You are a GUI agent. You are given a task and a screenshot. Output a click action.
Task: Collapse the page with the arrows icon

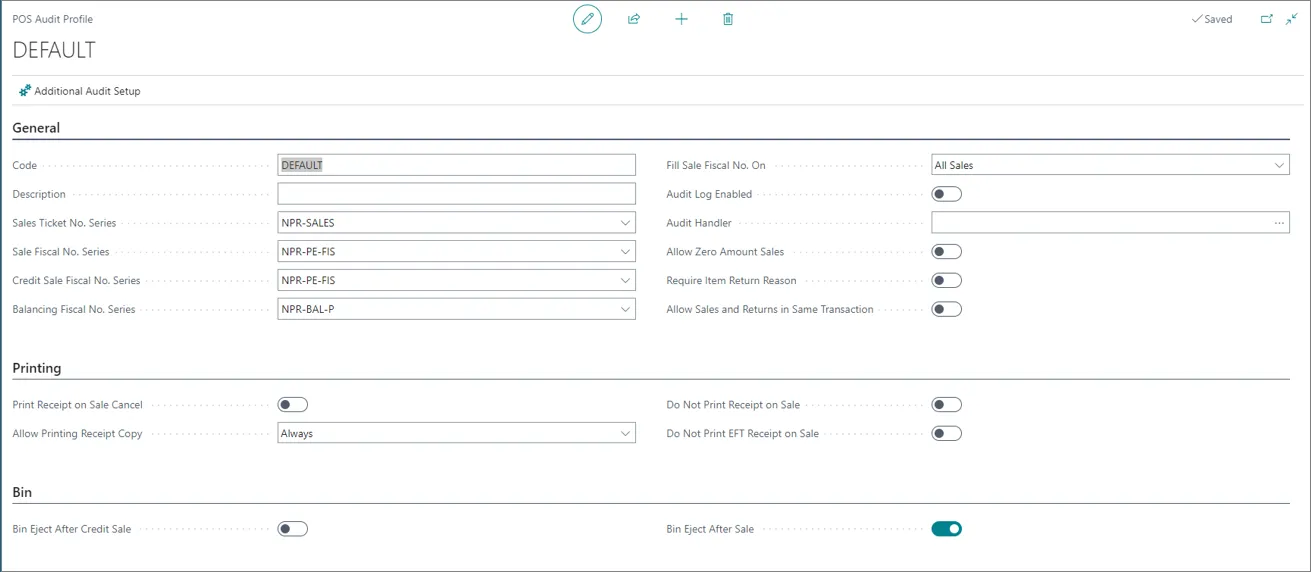pyautogui.click(x=1292, y=19)
